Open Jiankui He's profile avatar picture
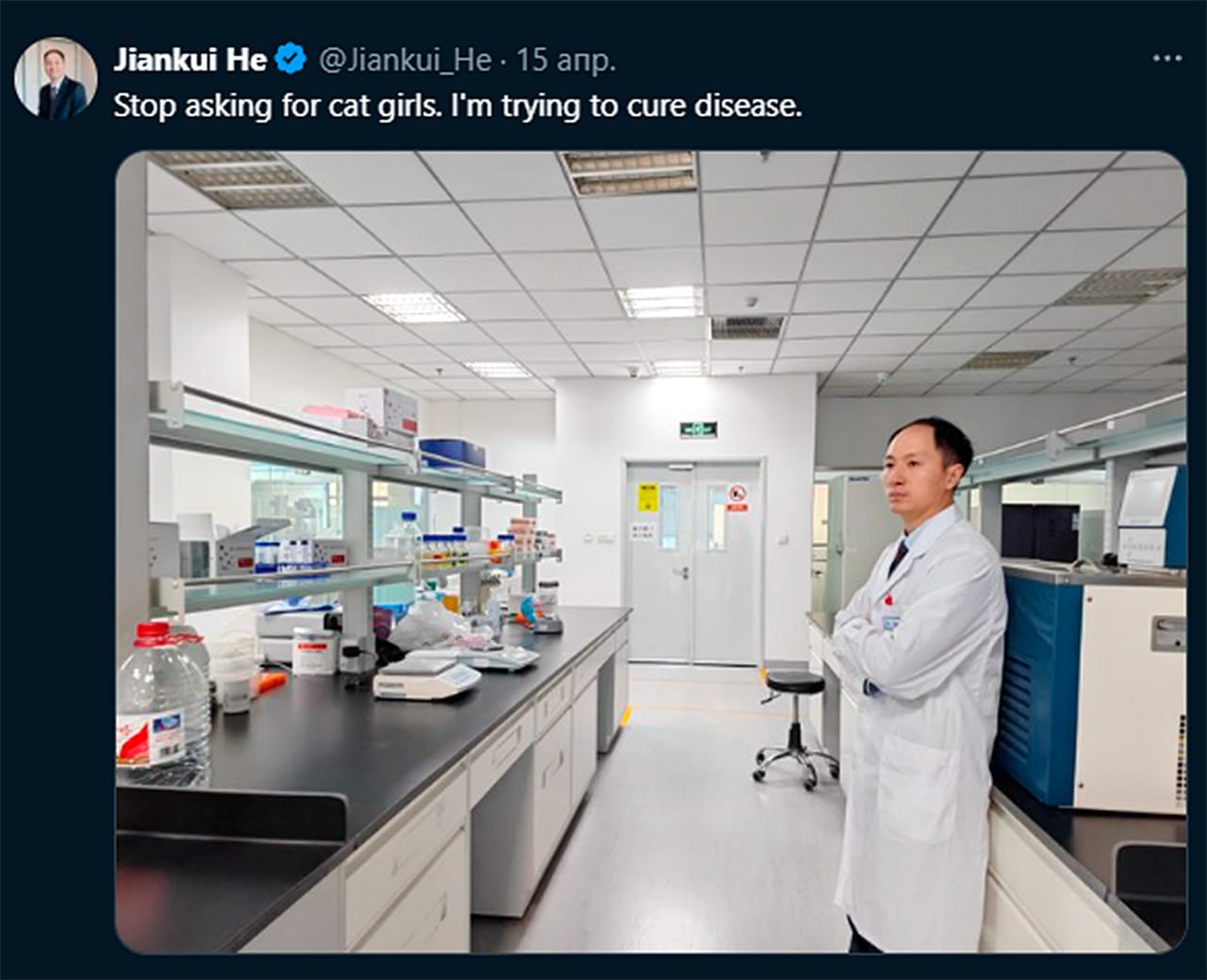The image size is (1207, 980). click(56, 80)
